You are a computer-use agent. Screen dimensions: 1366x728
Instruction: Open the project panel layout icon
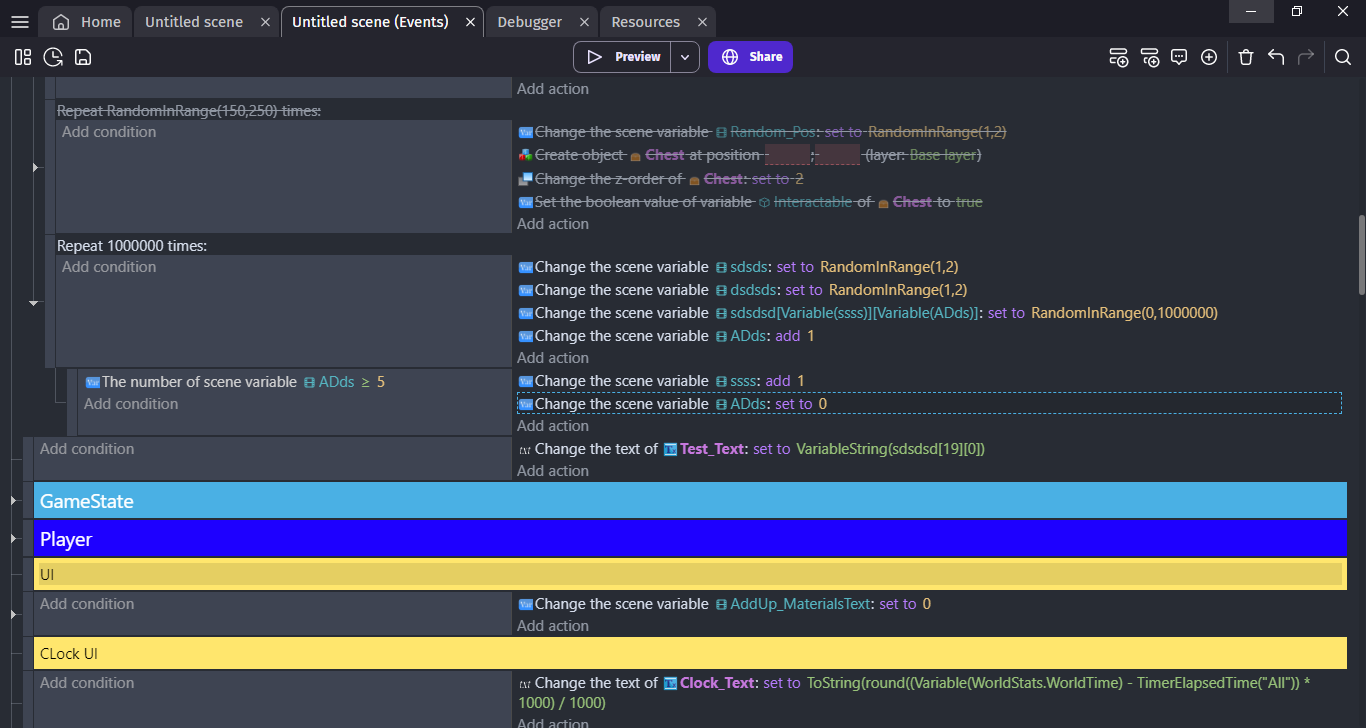22,57
